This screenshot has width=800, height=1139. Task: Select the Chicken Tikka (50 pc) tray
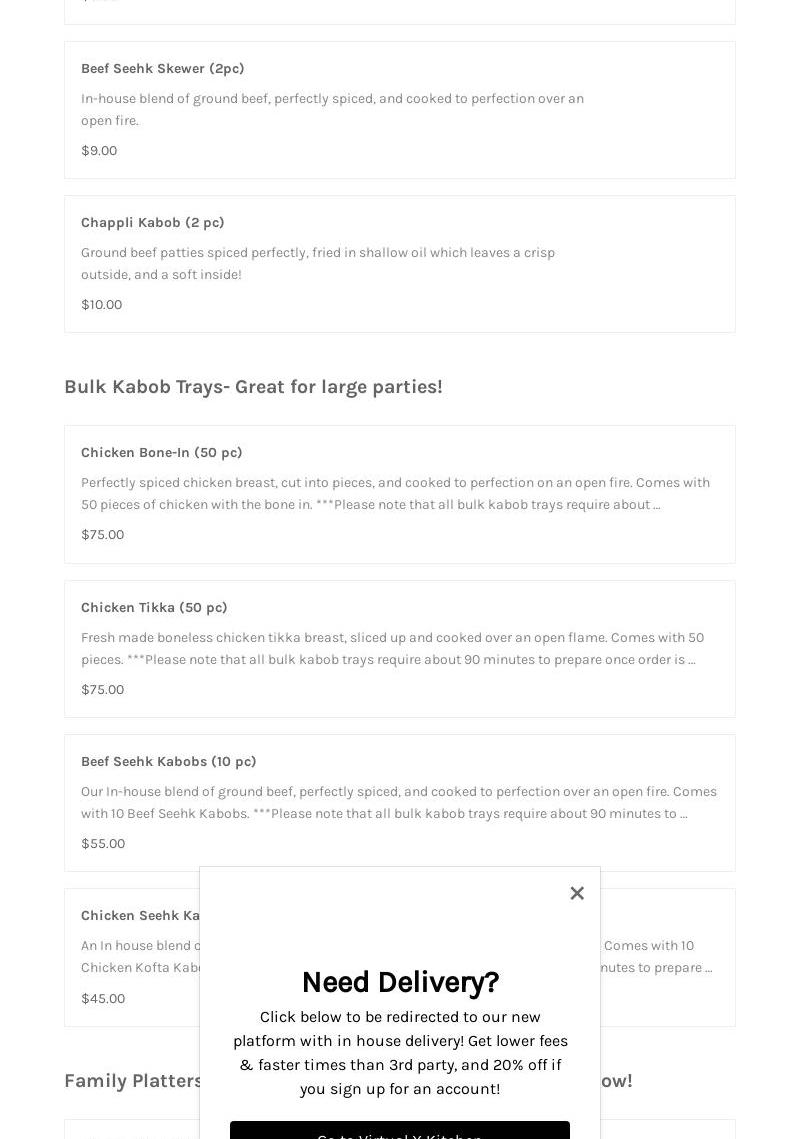click(x=154, y=608)
